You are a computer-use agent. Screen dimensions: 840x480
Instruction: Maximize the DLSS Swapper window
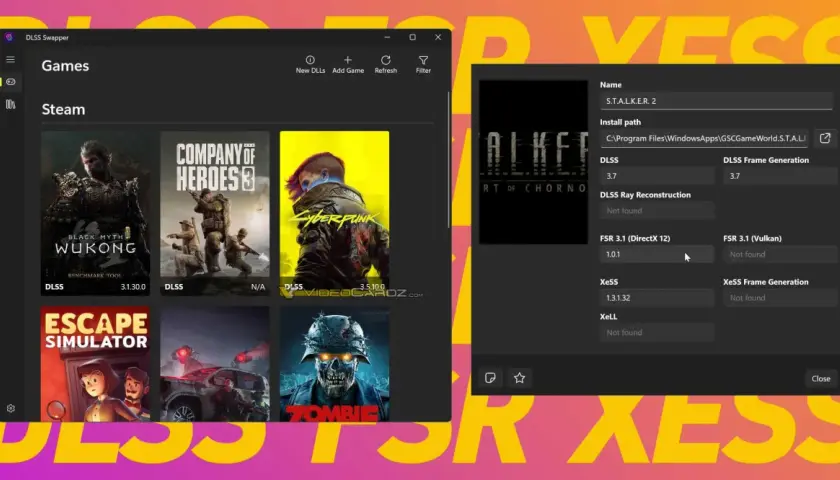click(412, 38)
